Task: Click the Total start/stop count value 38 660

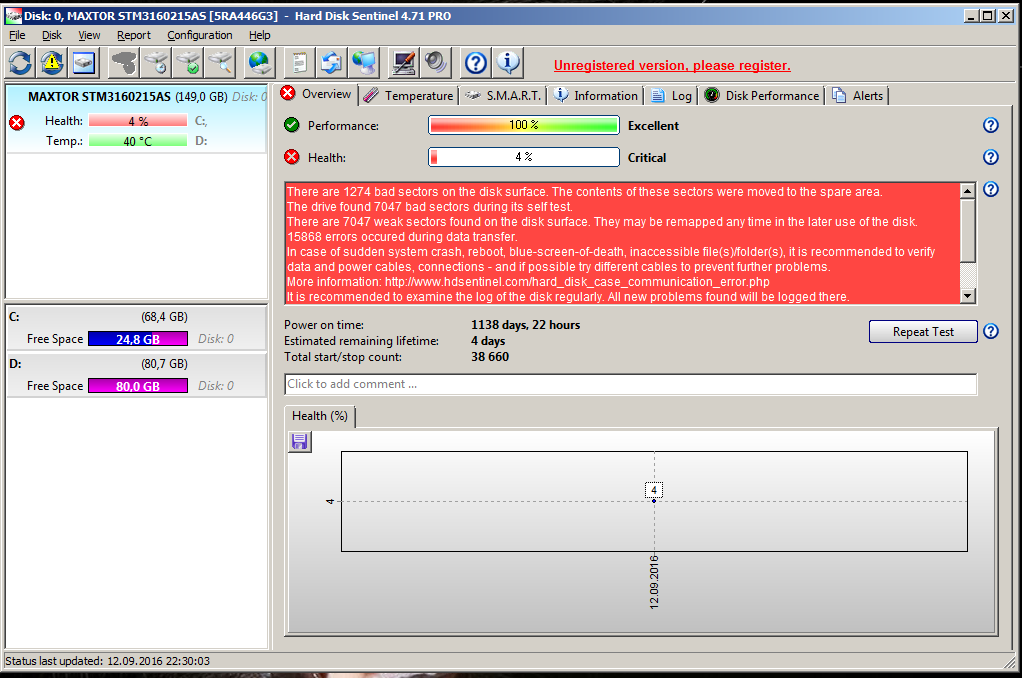Action: [x=490, y=357]
